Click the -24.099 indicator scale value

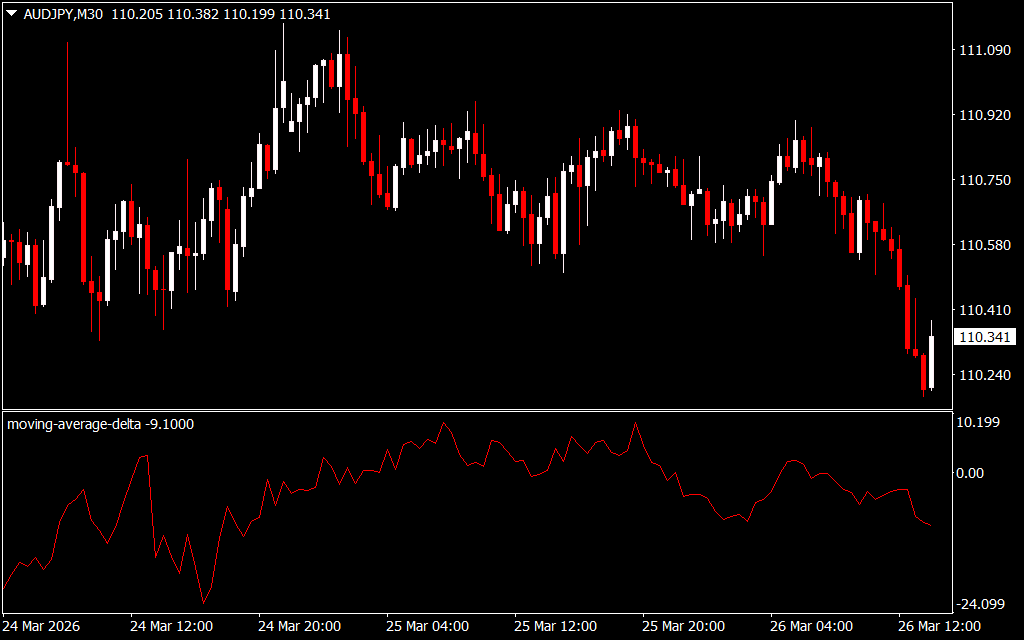click(x=981, y=603)
